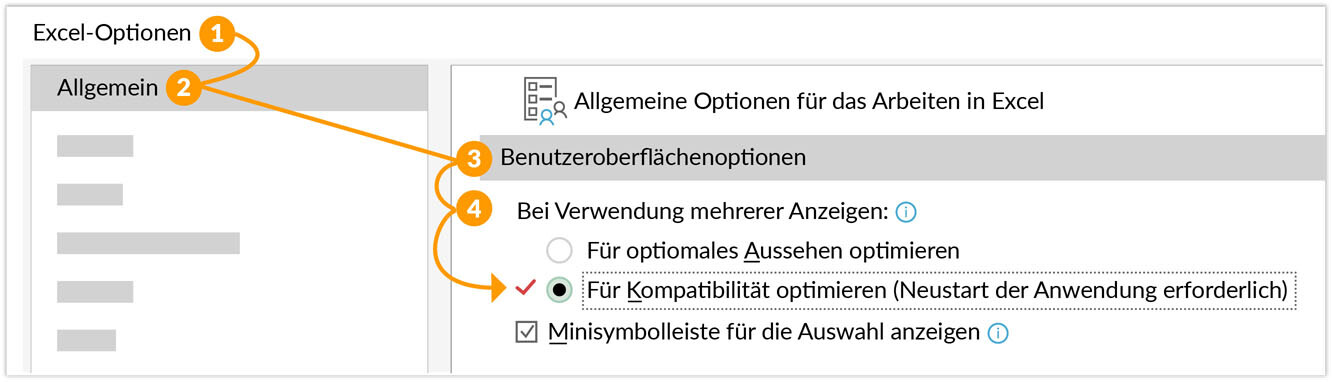Toggle Minisymbolleiste für die Auswahl anzeigen checkbox
The width and height of the screenshot is (1332, 382).
(x=527, y=332)
